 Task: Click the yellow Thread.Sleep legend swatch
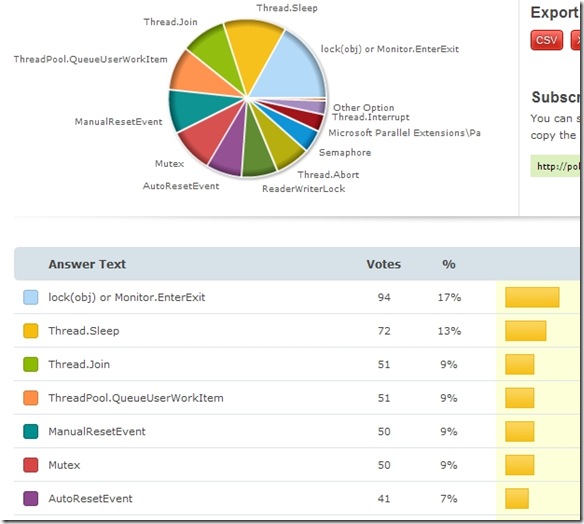pyautogui.click(x=31, y=331)
